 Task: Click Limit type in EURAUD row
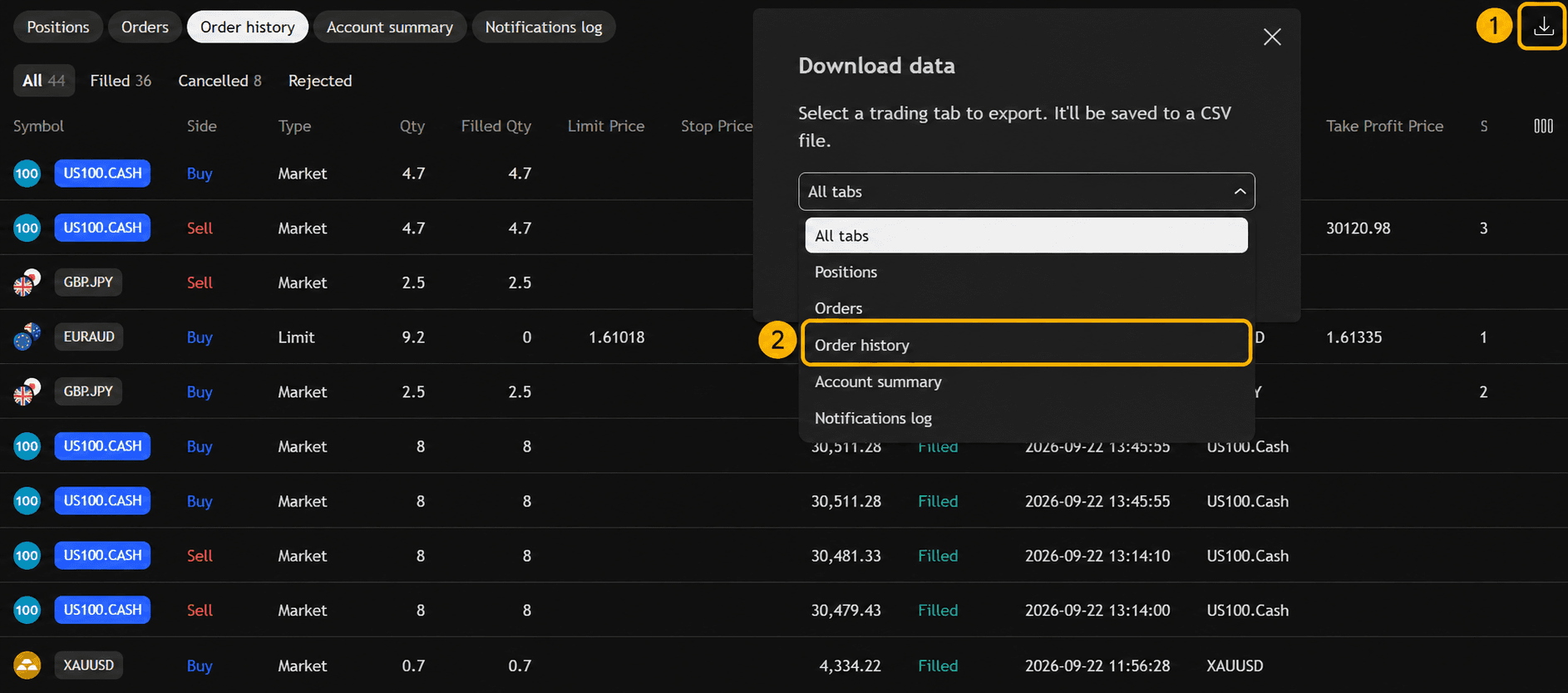click(x=296, y=337)
